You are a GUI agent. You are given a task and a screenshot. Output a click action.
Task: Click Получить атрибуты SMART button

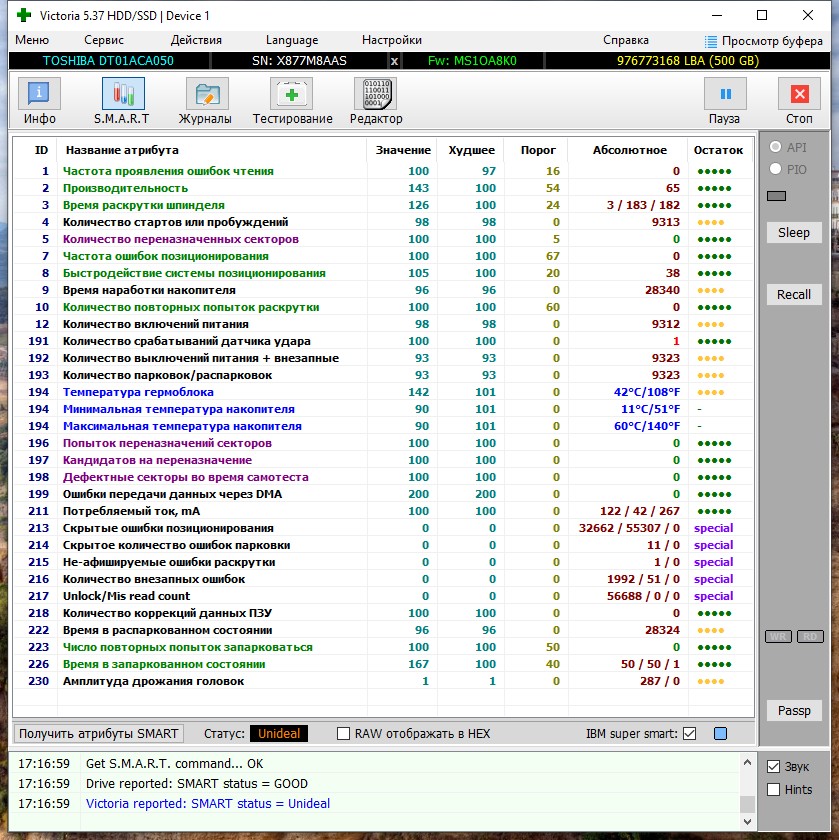click(99, 733)
